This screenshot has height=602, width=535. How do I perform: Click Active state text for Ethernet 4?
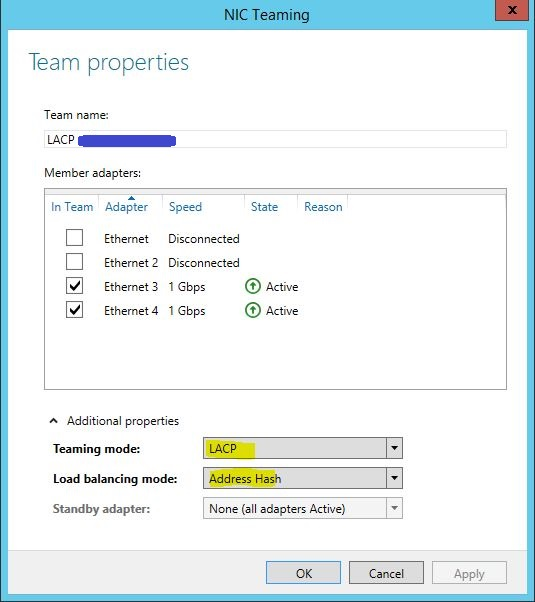[282, 311]
